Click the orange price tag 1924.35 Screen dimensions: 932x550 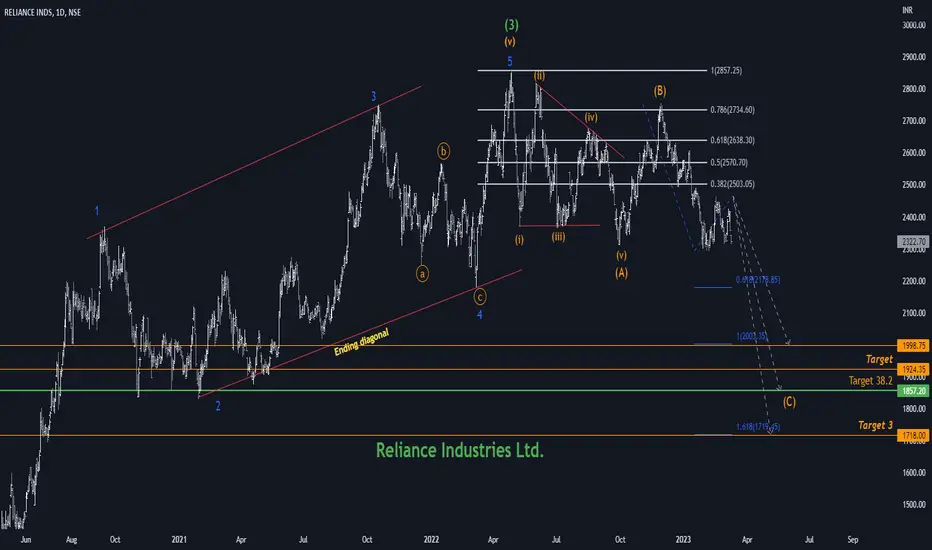912,369
